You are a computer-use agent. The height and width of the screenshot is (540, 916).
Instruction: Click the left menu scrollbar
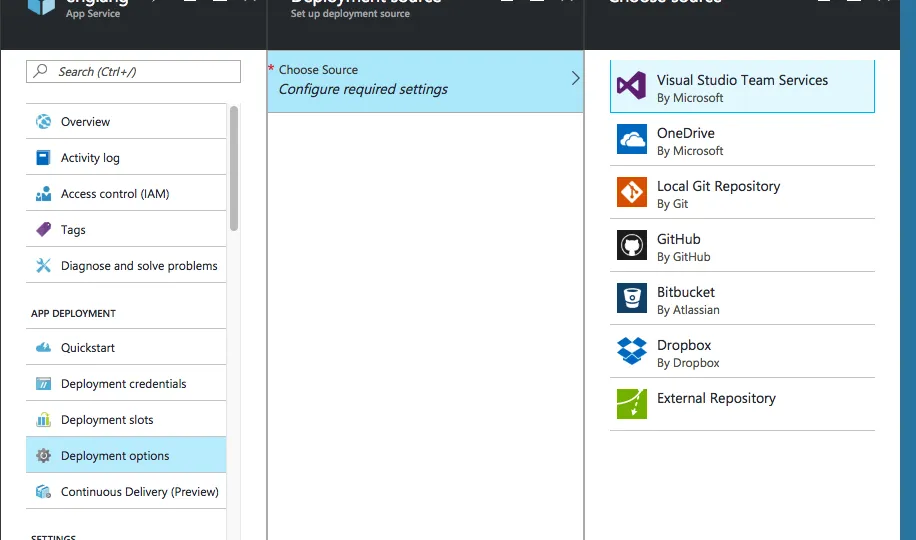234,168
